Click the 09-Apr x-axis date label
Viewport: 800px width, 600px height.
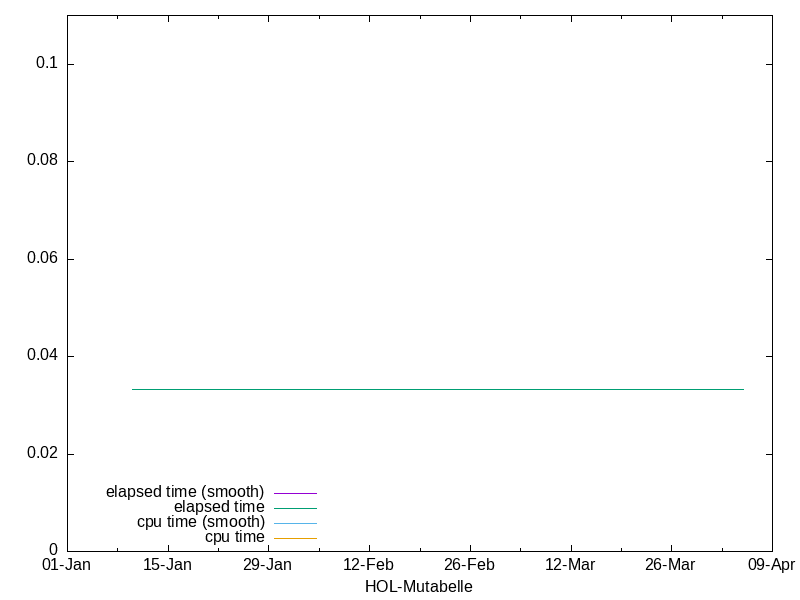[771, 565]
